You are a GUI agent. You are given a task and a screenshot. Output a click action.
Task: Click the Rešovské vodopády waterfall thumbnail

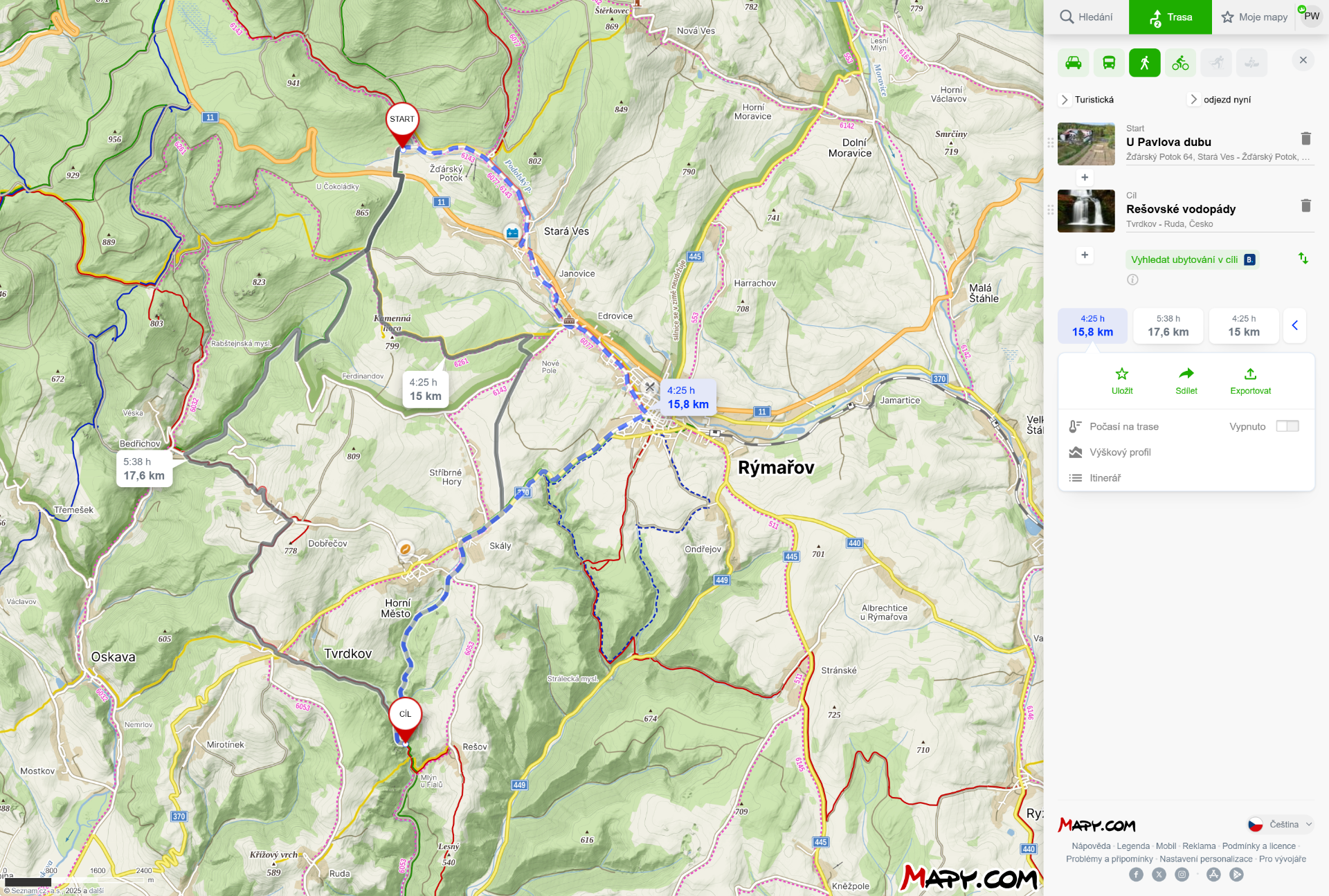(x=1085, y=211)
